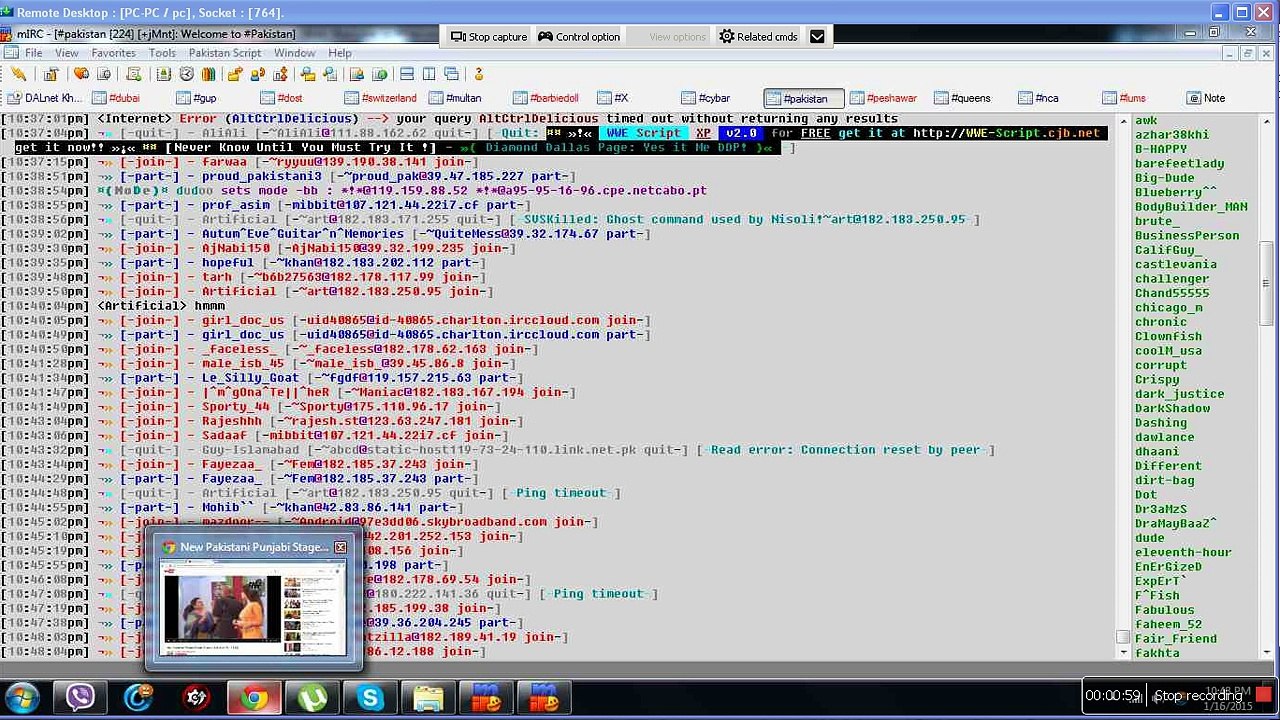This screenshot has width=1280, height=720.
Task: Switch to the #peshawar channel tab
Action: [x=884, y=98]
